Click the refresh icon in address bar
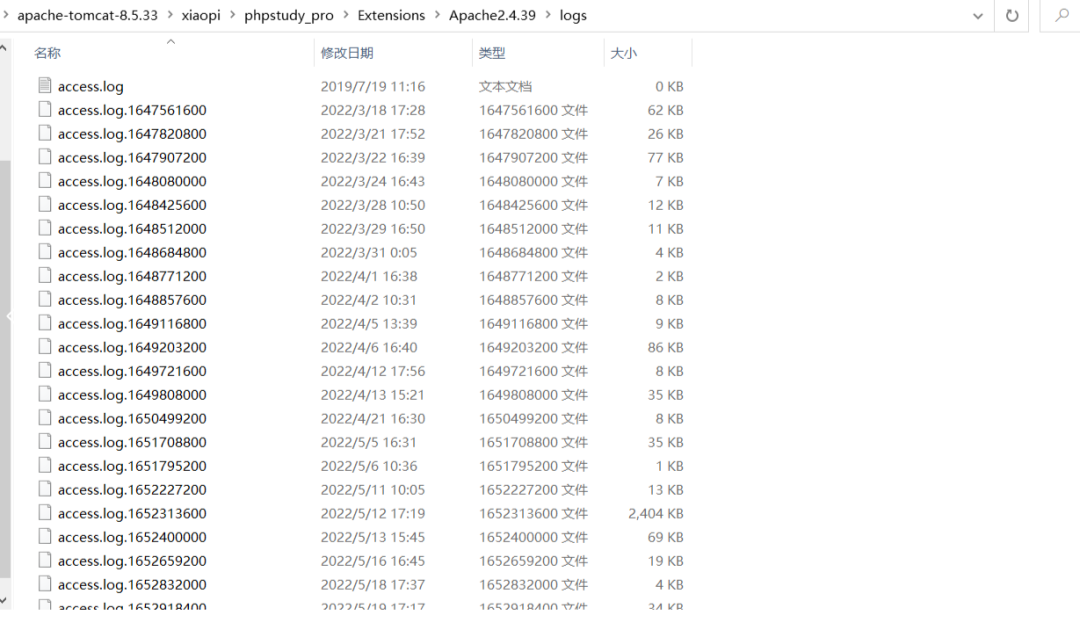The image size is (1080, 630). pyautogui.click(x=1012, y=15)
